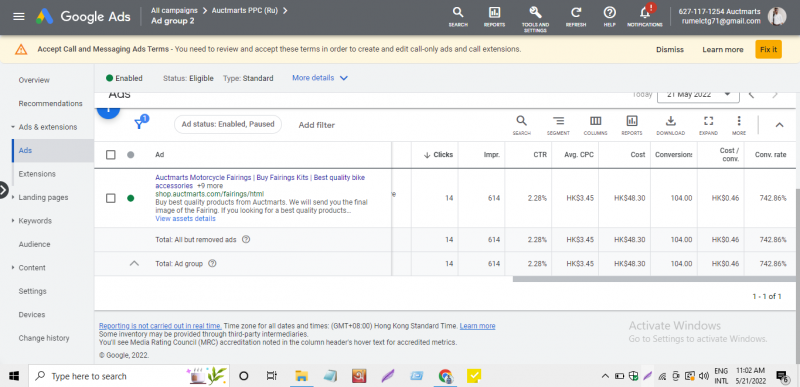The height and width of the screenshot is (387, 800).
Task: Click the grey status column header dot
Action: [x=131, y=154]
